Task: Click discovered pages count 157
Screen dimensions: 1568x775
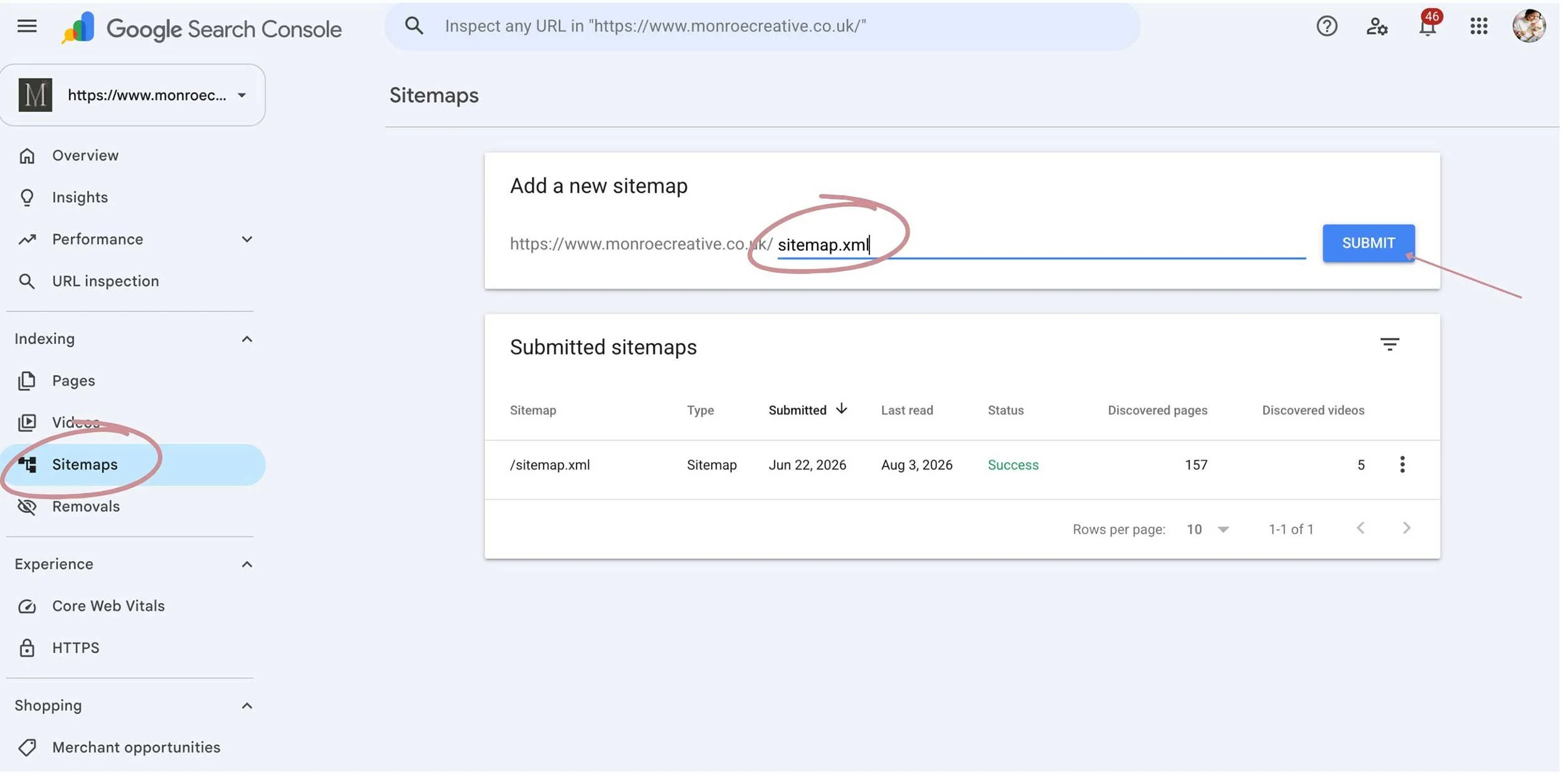Action: tap(1195, 465)
